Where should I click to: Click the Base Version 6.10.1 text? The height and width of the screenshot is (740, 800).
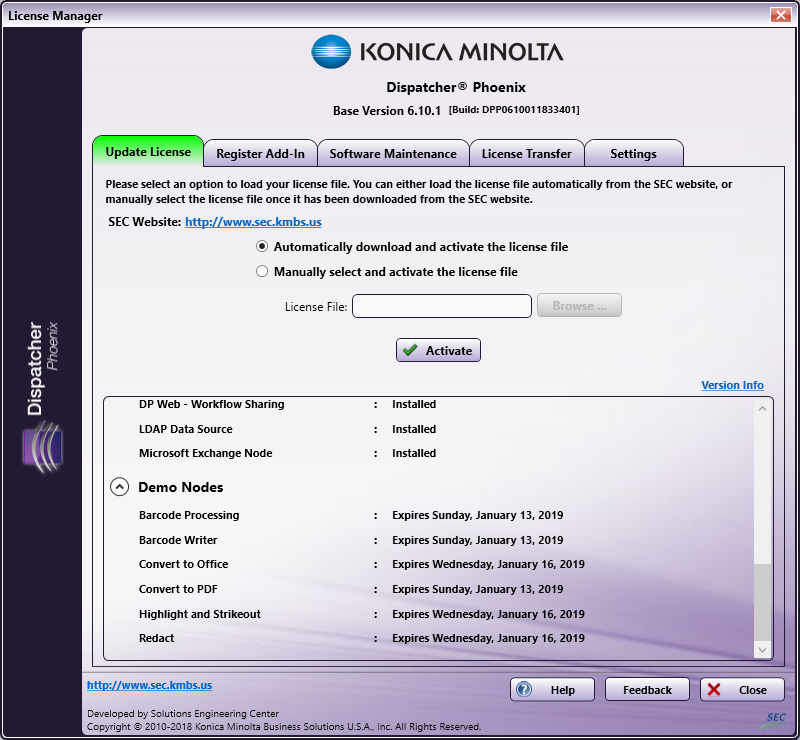pyautogui.click(x=387, y=111)
